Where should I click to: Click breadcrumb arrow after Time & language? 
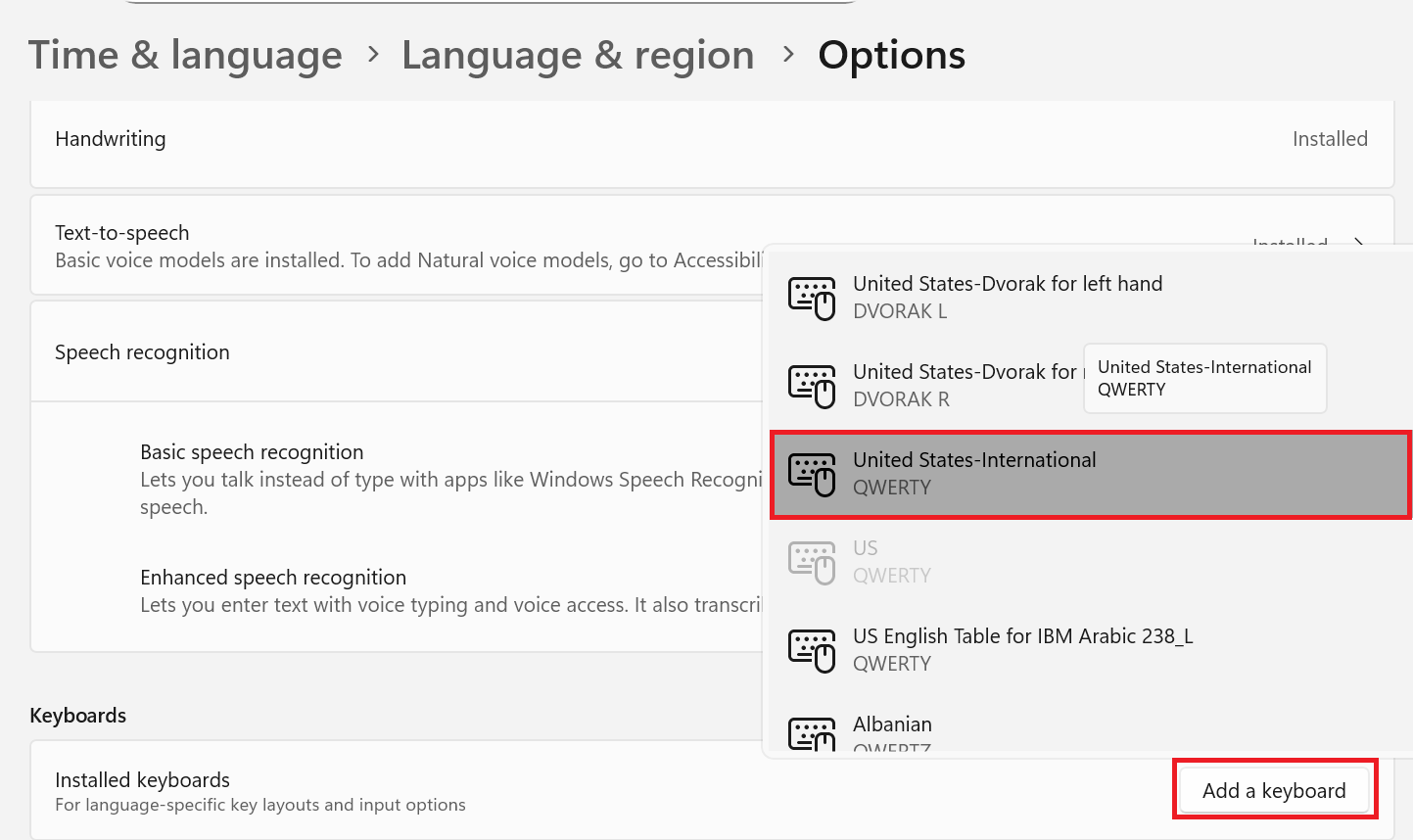tap(373, 56)
